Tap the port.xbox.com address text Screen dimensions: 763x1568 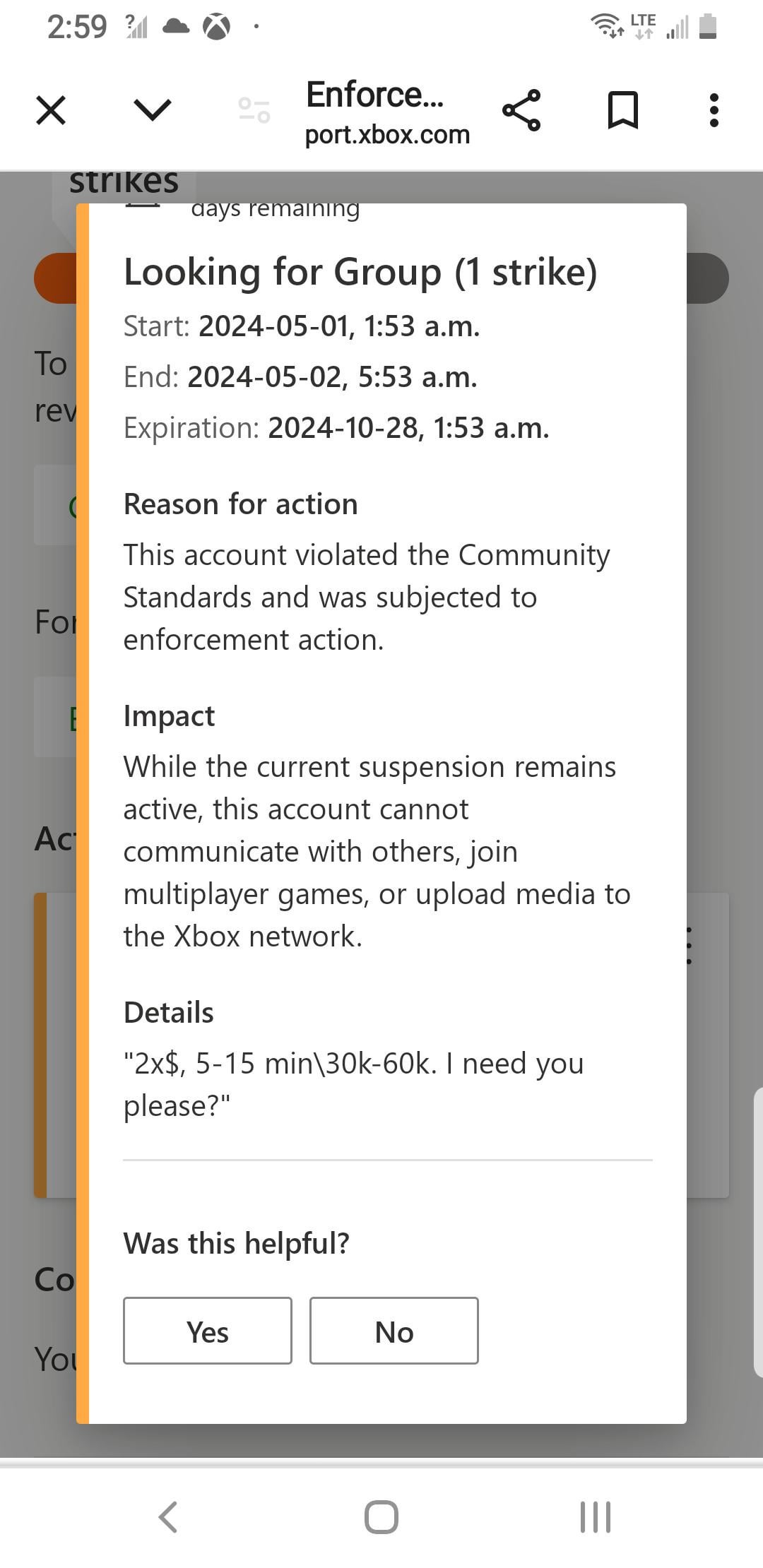pos(387,134)
